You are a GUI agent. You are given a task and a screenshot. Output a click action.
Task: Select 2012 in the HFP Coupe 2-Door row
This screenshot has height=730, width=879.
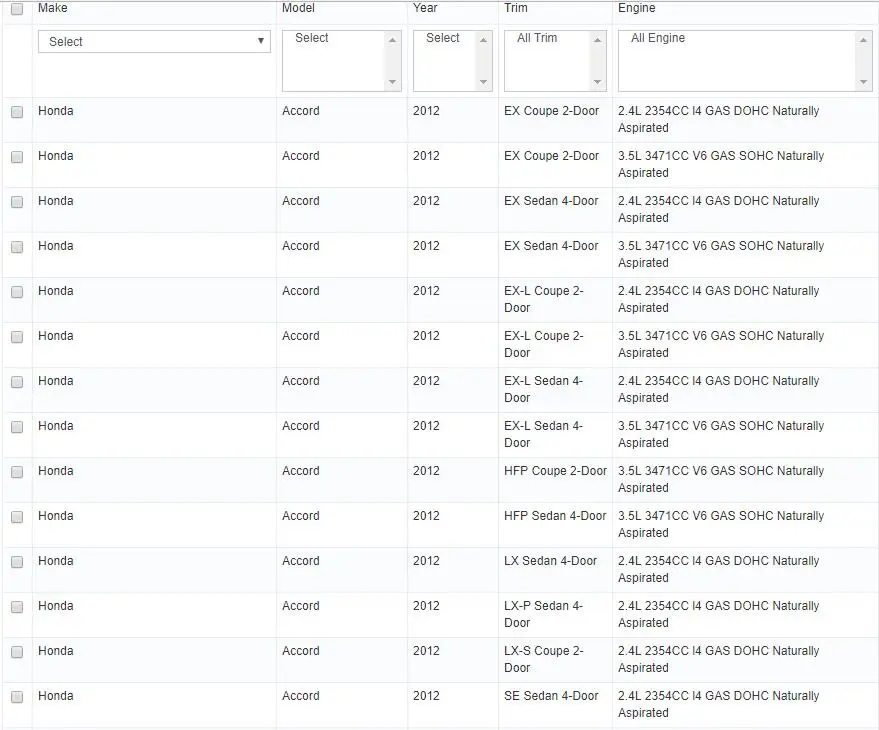pos(426,471)
